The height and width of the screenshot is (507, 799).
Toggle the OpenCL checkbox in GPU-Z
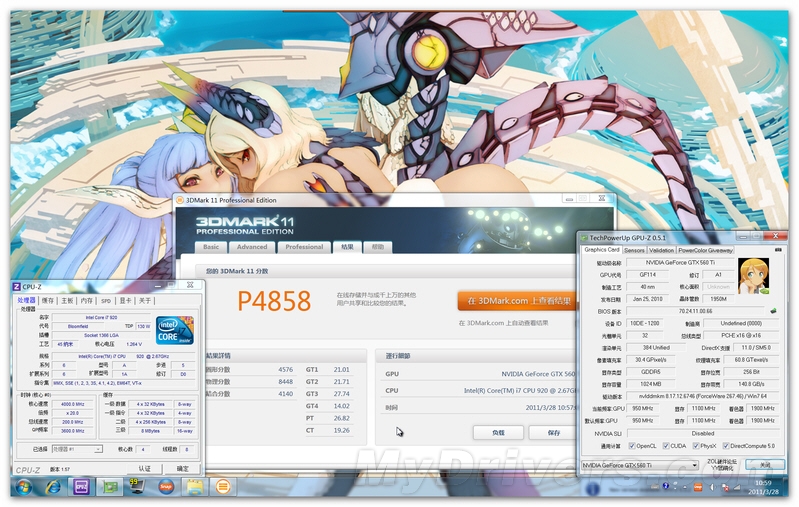coord(632,446)
